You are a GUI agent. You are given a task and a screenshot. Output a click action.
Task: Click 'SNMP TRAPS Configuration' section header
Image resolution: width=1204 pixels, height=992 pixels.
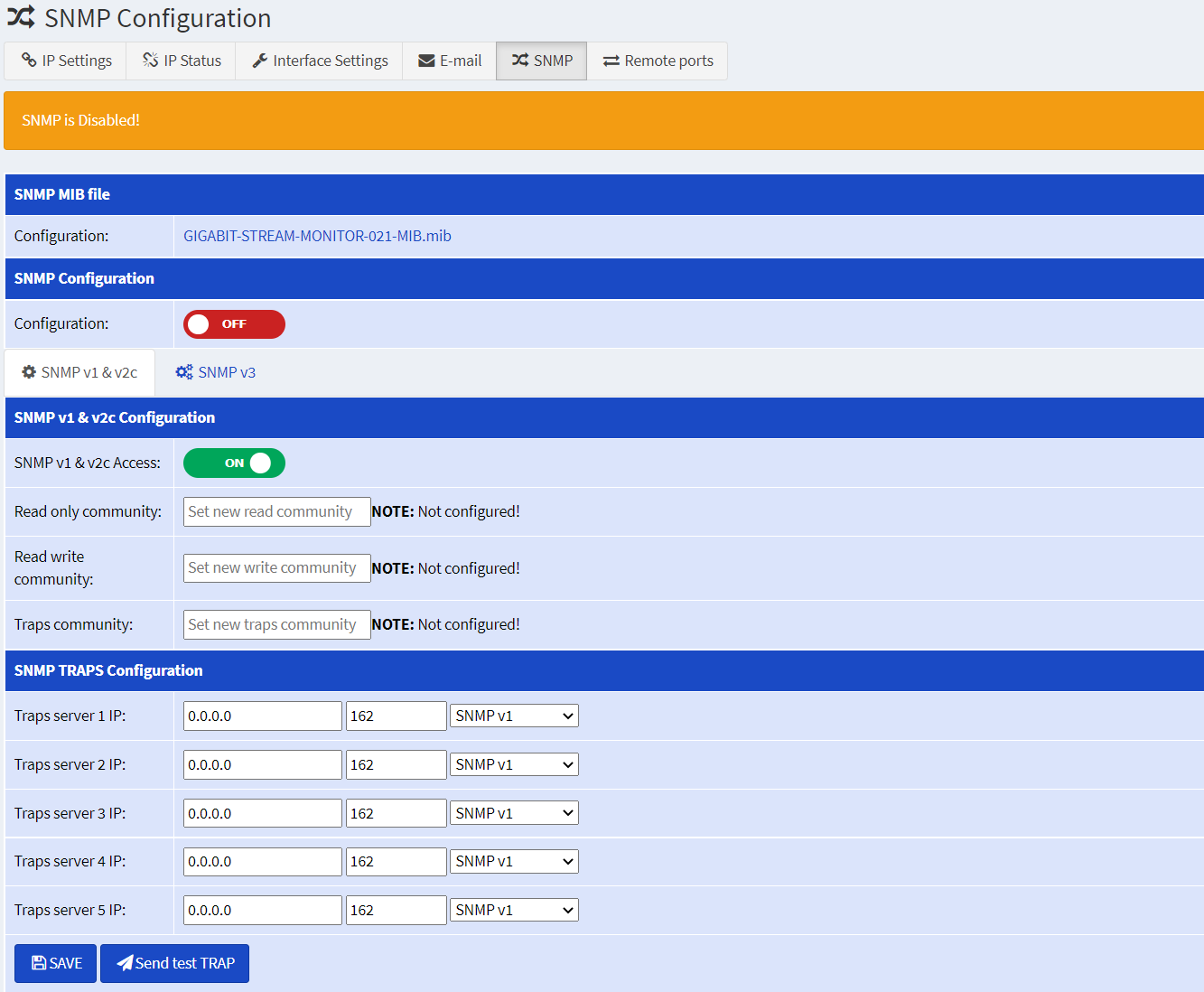pos(604,670)
